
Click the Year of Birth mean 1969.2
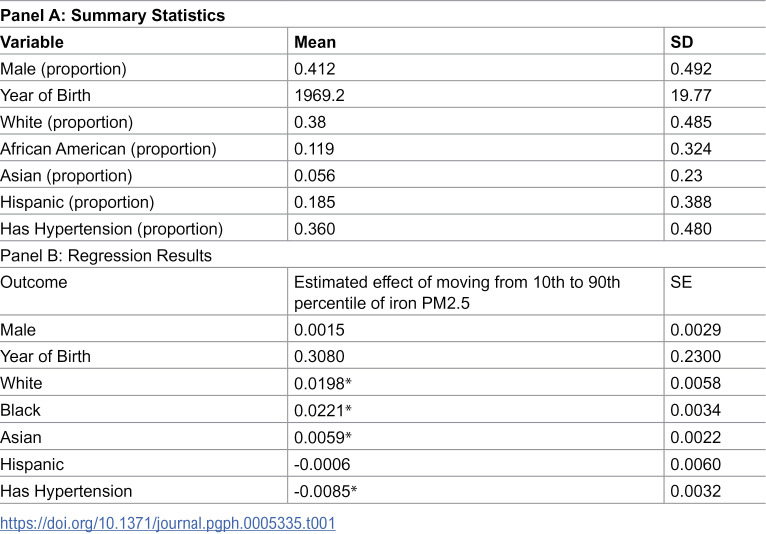click(x=319, y=95)
